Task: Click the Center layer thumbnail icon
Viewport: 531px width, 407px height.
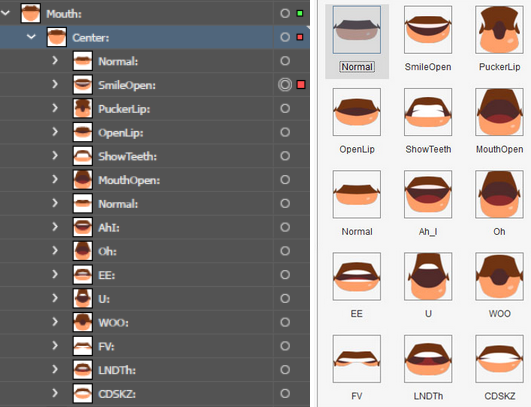Action: [x=57, y=37]
